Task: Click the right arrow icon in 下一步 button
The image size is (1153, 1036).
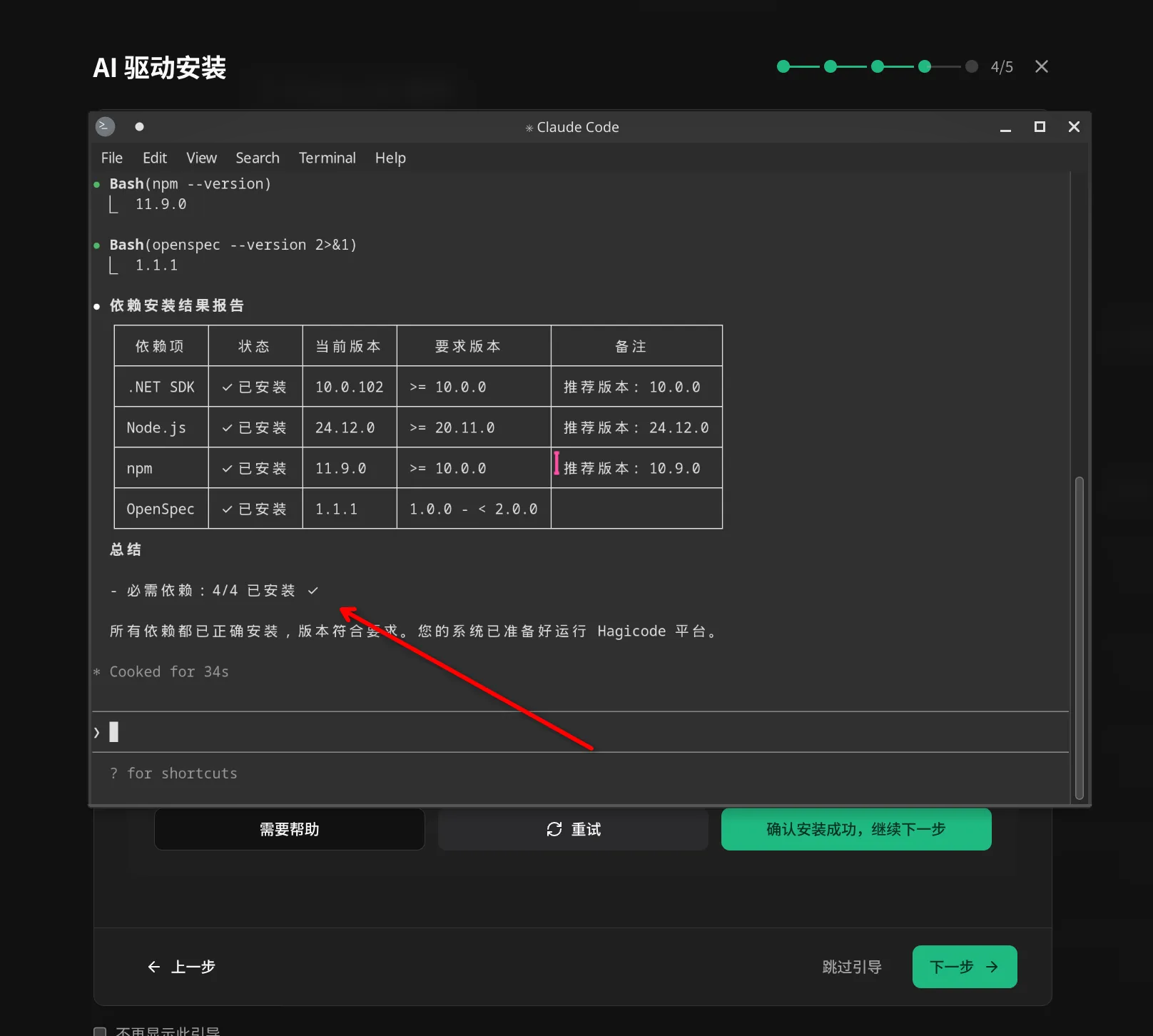Action: 992,967
